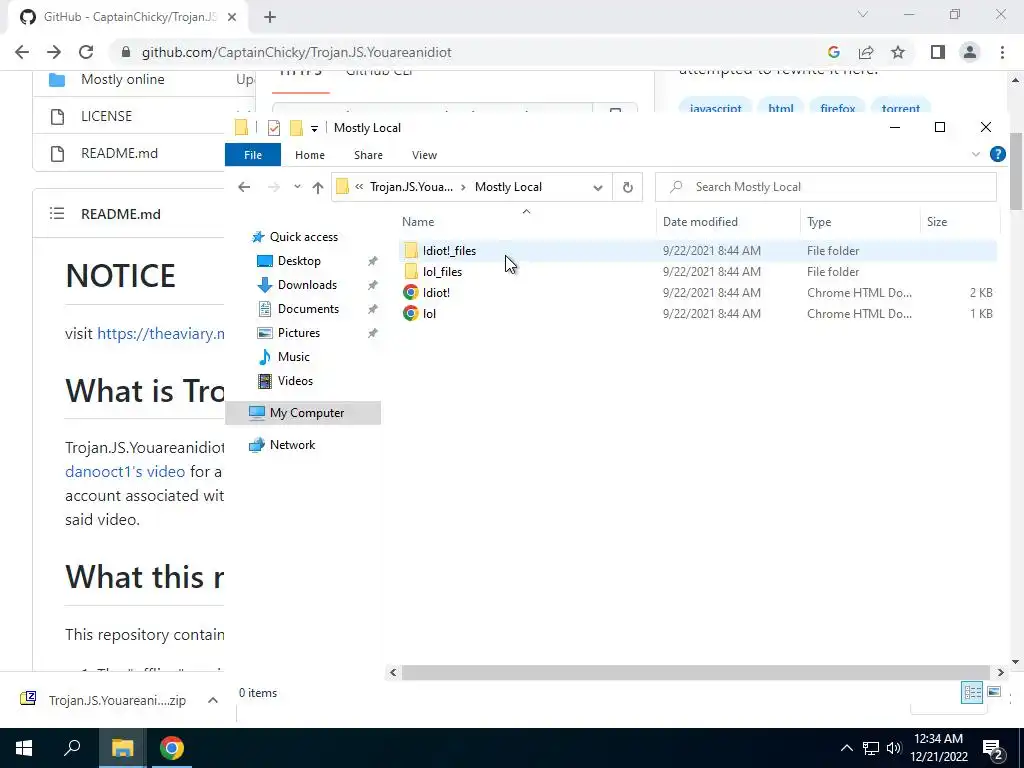The height and width of the screenshot is (768, 1024).
Task: Select My Computer in navigation pane
Action: pos(303,413)
